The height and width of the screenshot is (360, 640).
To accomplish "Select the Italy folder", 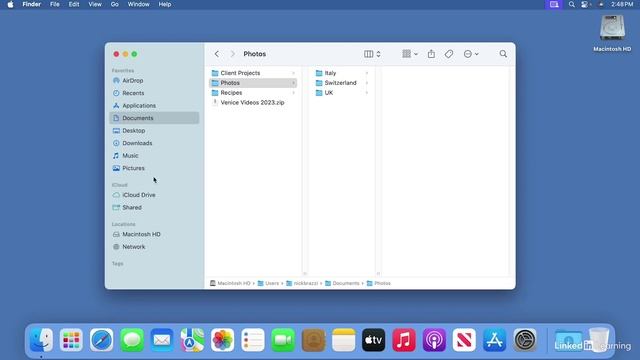I will point(341,73).
